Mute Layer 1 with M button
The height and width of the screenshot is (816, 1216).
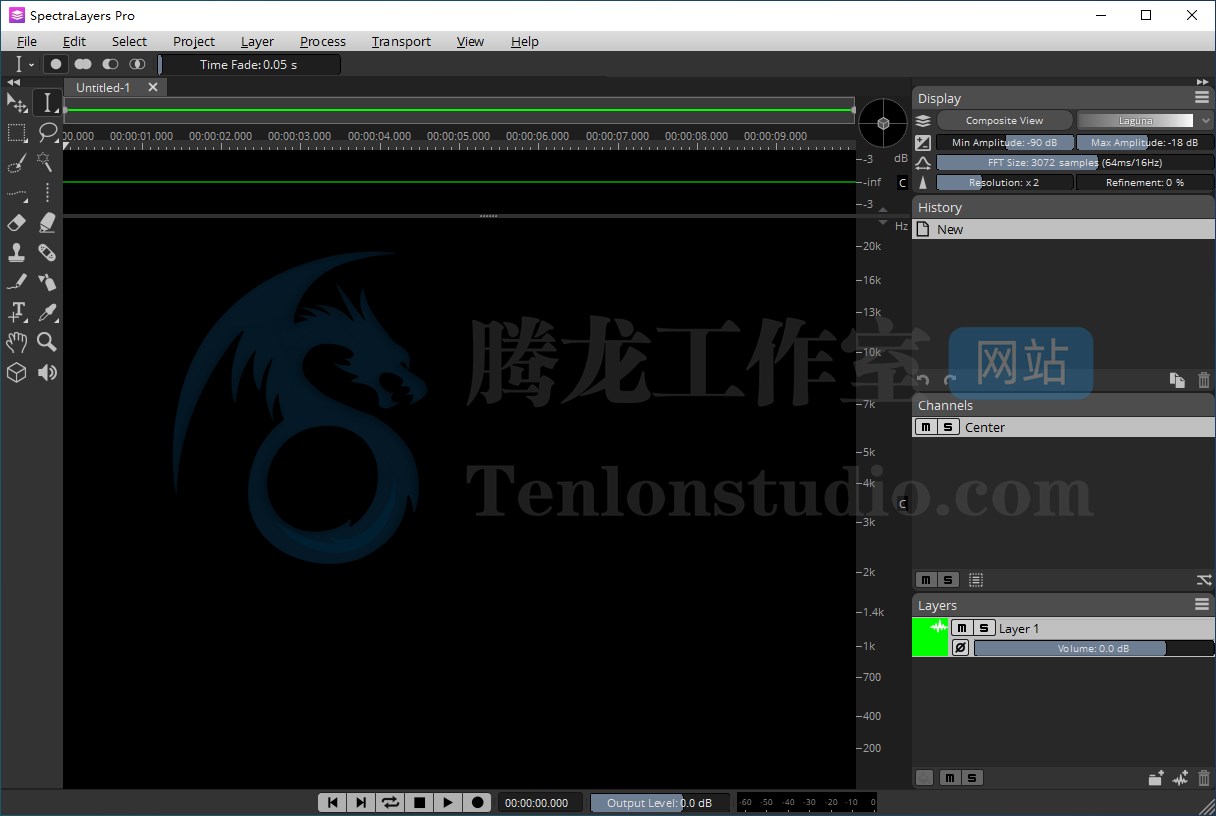point(962,628)
